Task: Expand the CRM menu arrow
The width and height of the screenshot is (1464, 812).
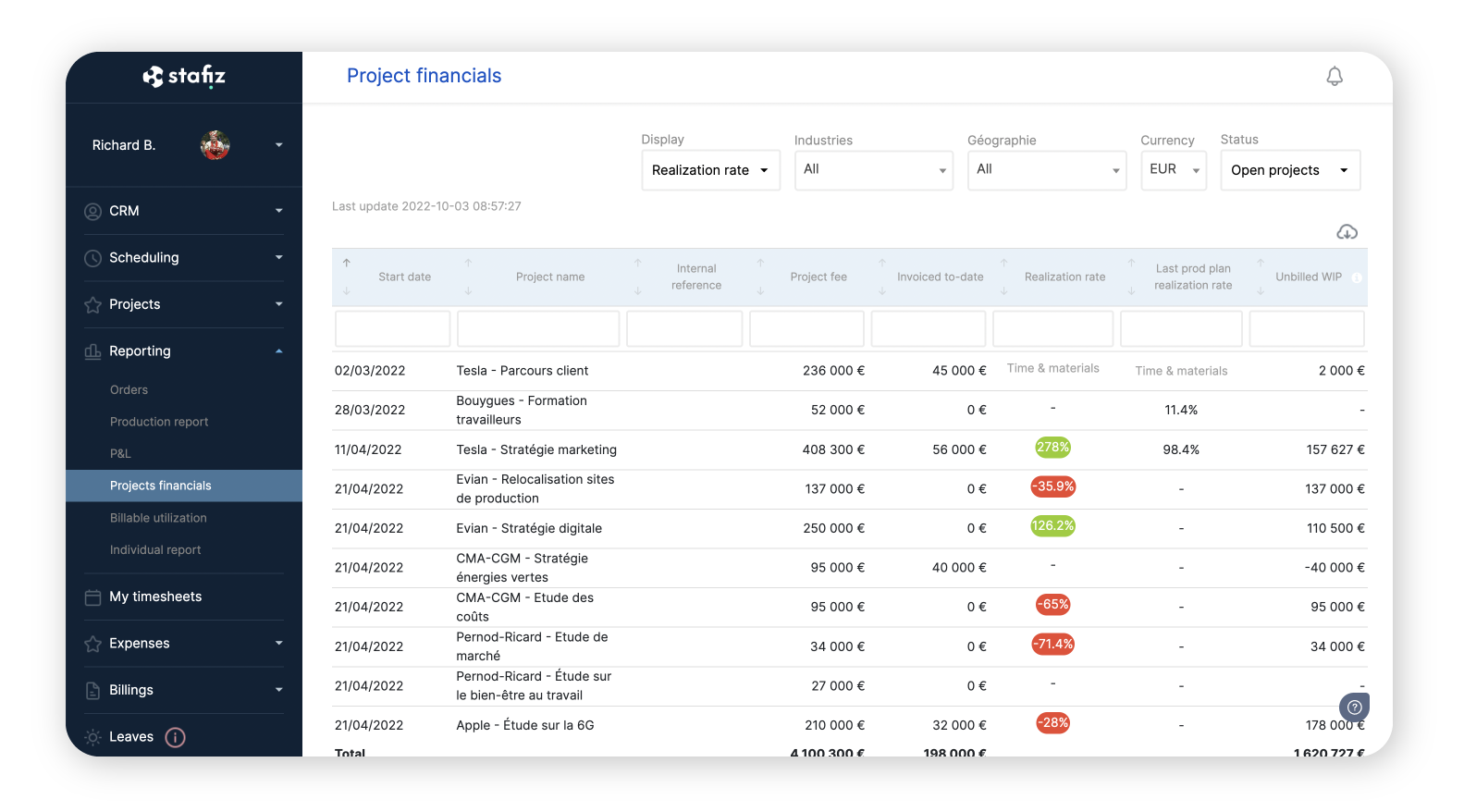Action: (278, 211)
